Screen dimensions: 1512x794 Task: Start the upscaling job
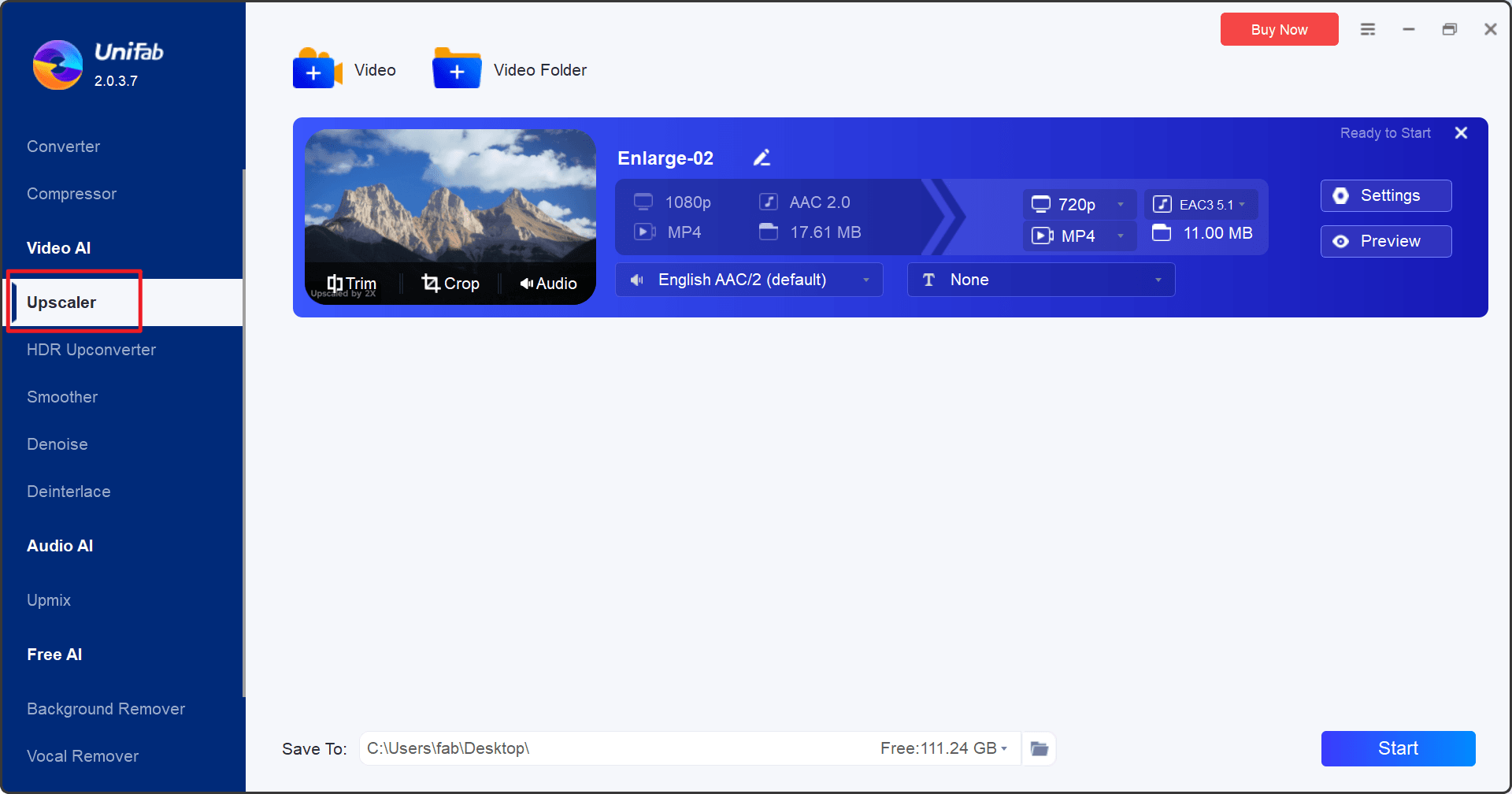[x=1398, y=748]
